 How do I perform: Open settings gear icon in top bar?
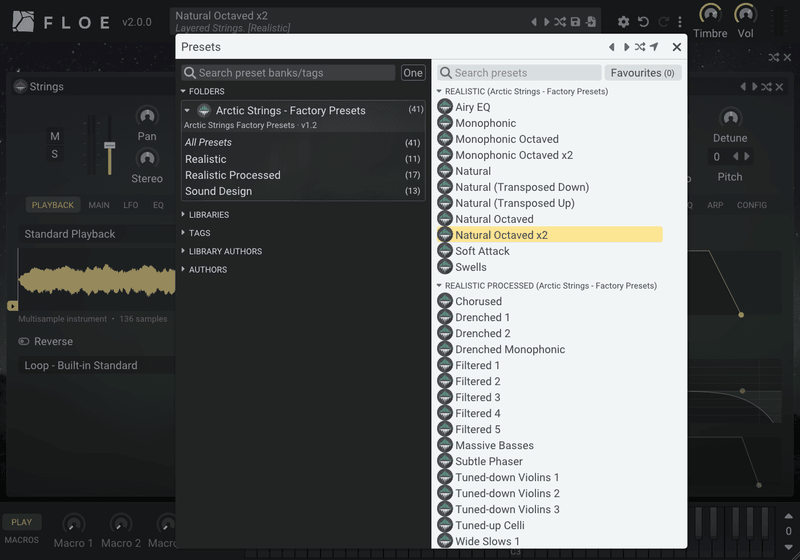click(623, 22)
